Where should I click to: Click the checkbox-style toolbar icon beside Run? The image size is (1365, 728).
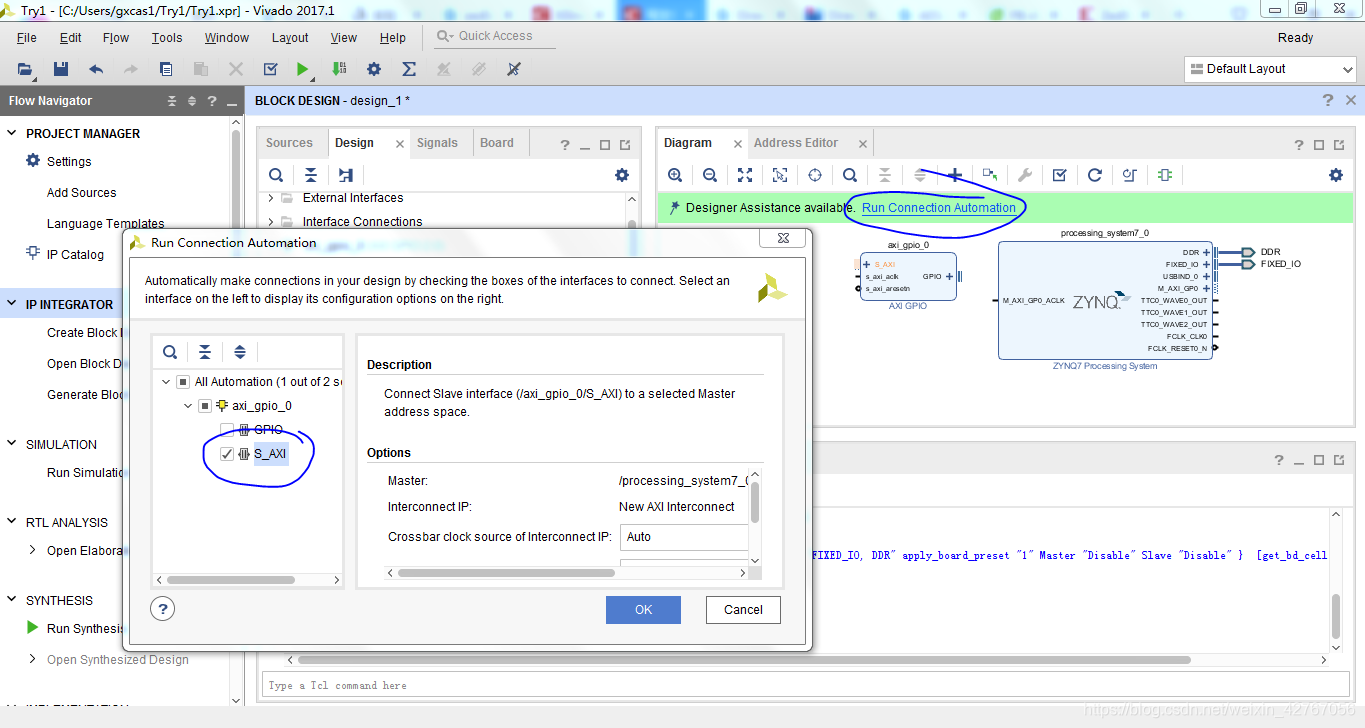pos(270,69)
